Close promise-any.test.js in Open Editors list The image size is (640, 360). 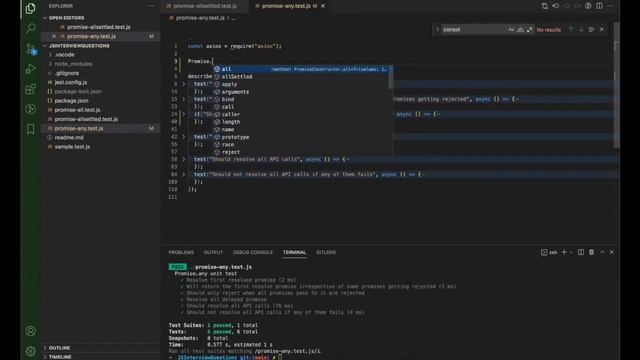(54, 36)
